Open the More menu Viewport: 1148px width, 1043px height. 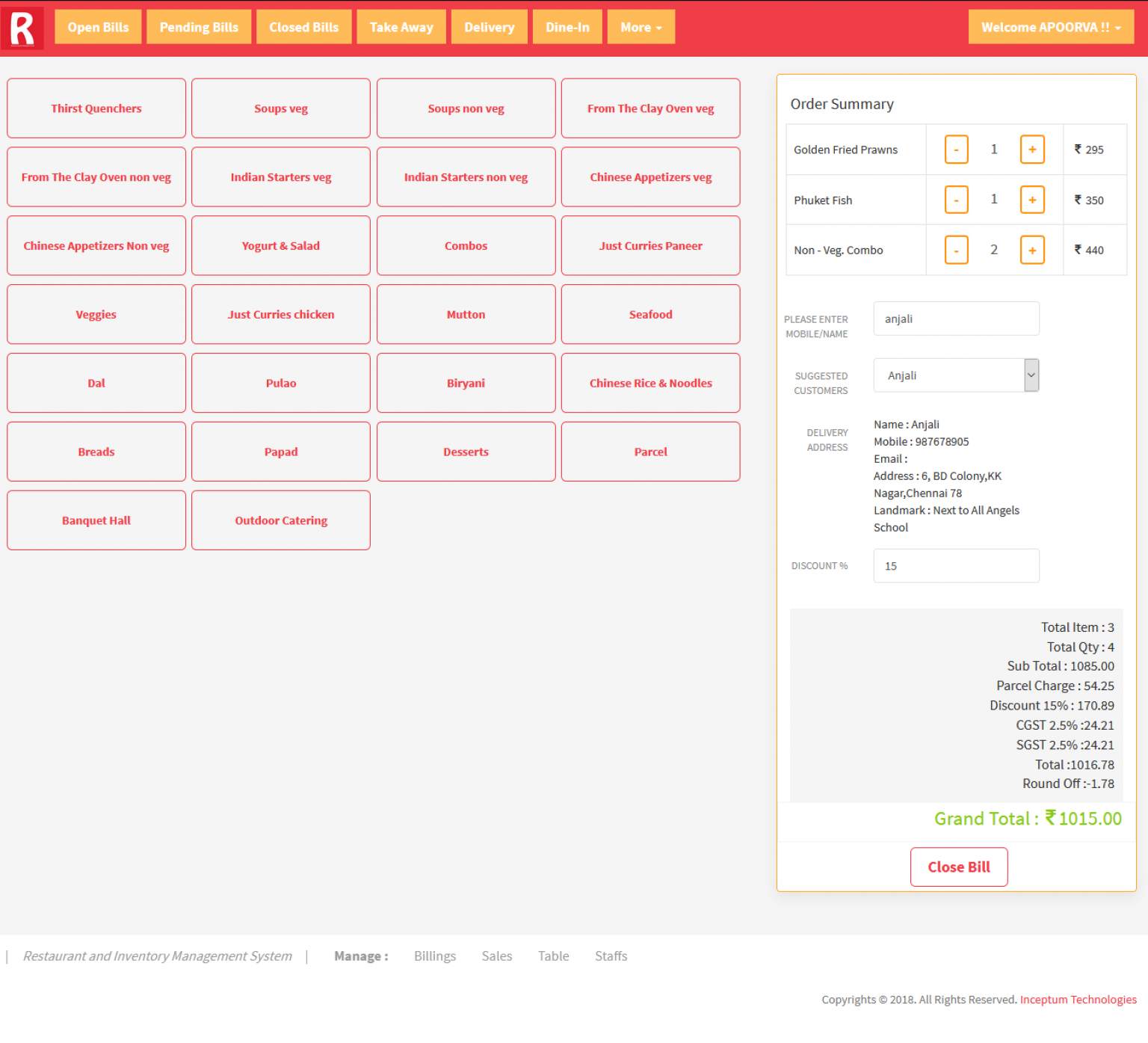point(641,26)
